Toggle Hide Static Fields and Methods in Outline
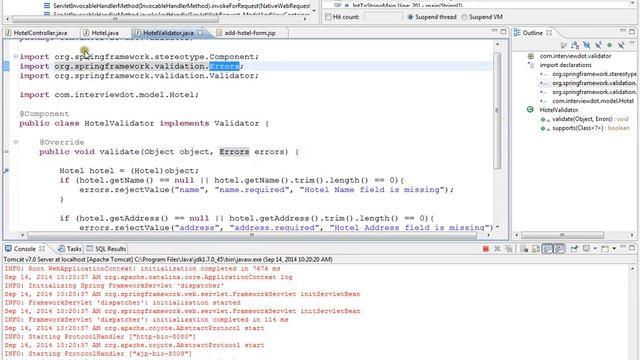 coord(598,45)
